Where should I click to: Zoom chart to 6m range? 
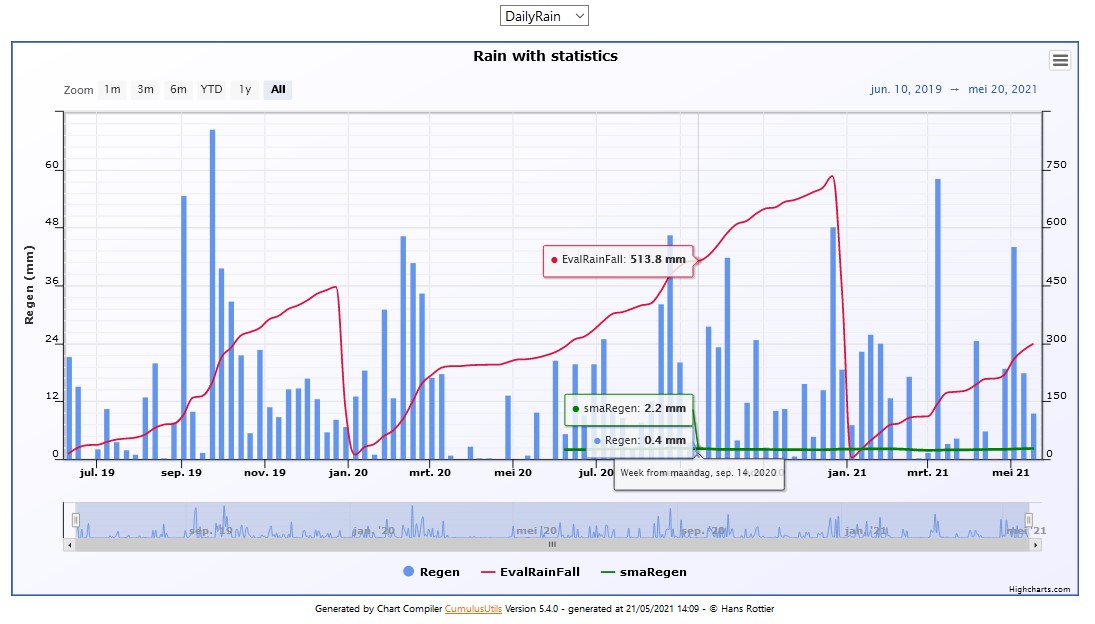[178, 90]
